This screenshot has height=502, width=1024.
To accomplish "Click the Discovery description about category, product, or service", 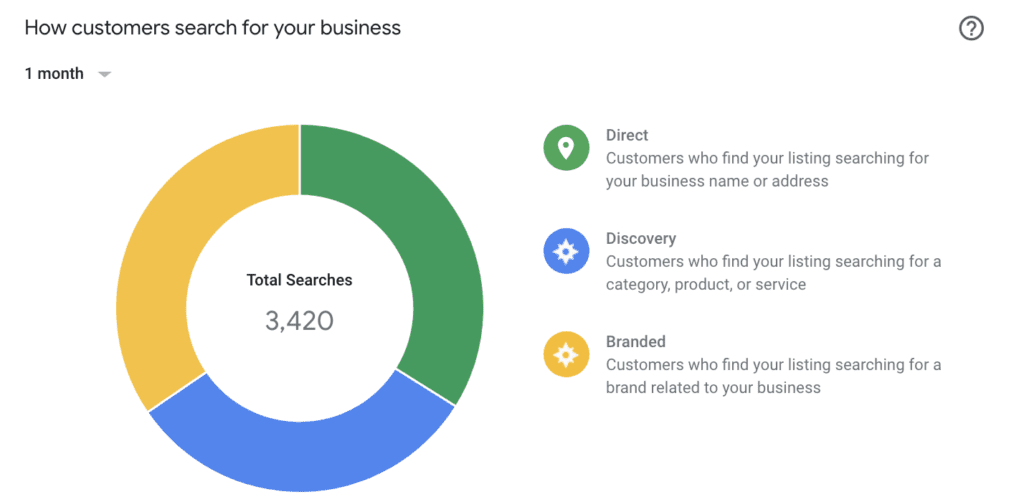I will tap(773, 273).
